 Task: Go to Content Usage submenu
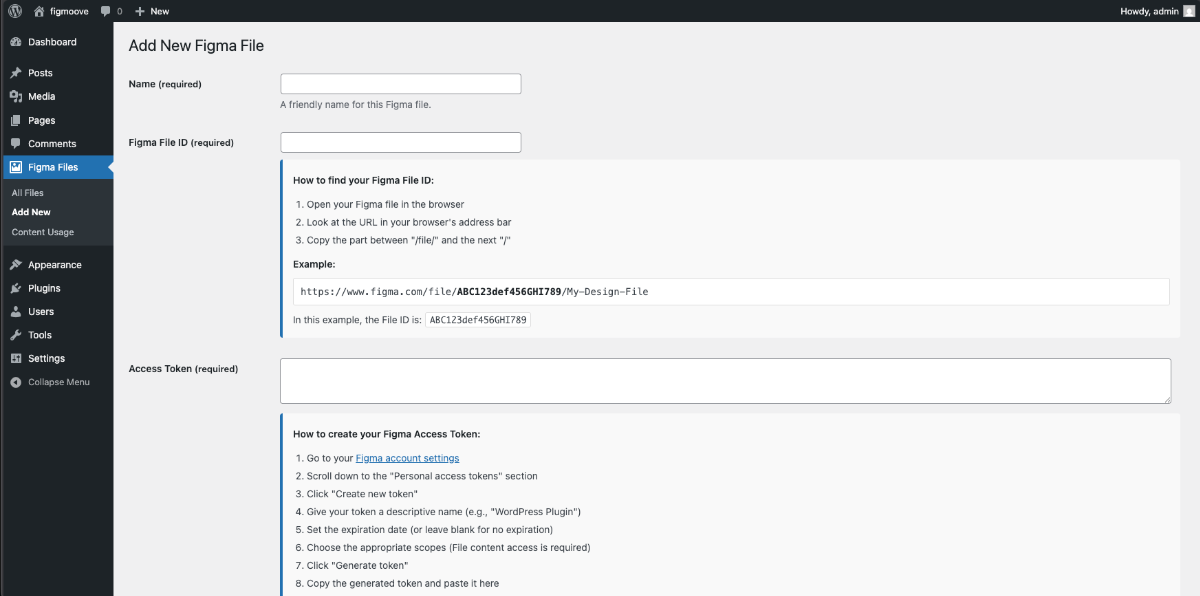[43, 232]
